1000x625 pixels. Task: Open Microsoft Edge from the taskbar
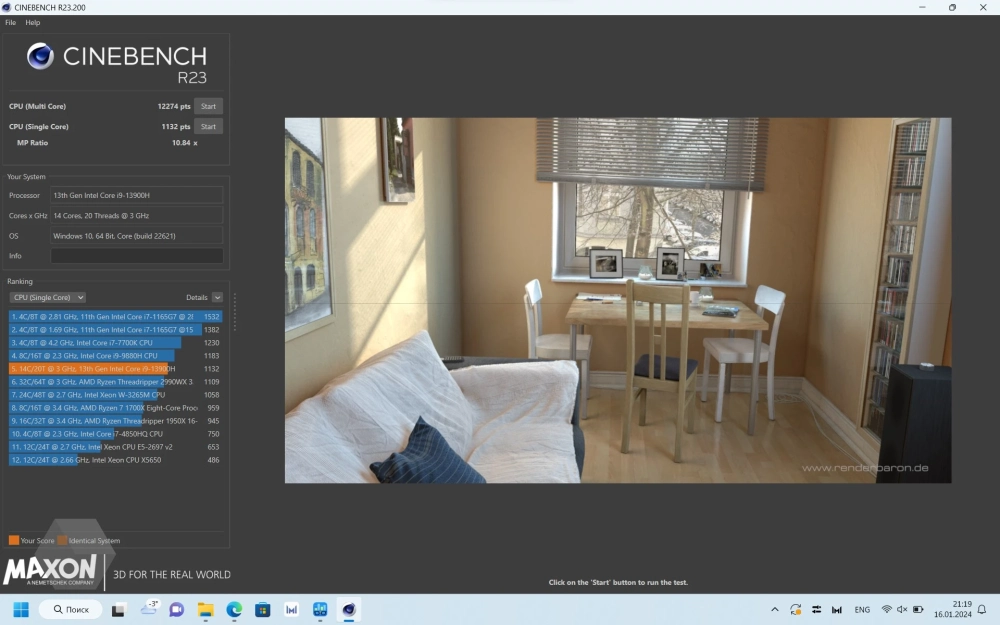(x=234, y=609)
